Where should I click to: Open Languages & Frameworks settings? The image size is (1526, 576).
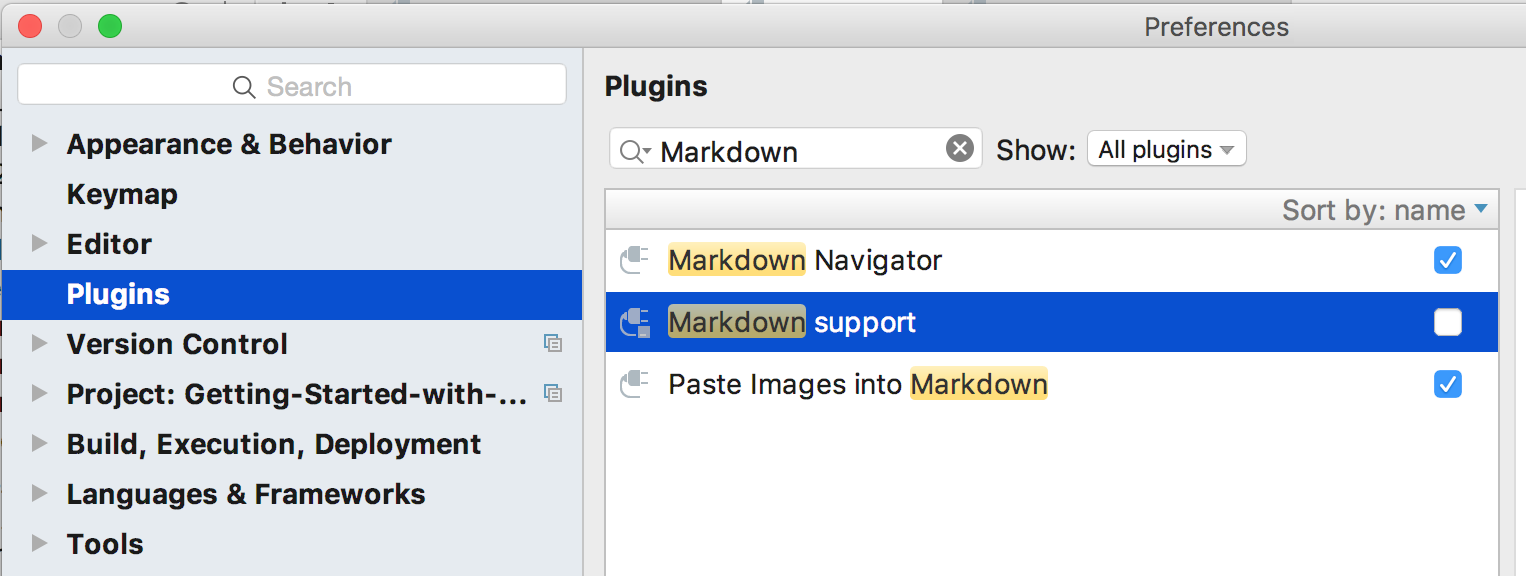point(245,494)
